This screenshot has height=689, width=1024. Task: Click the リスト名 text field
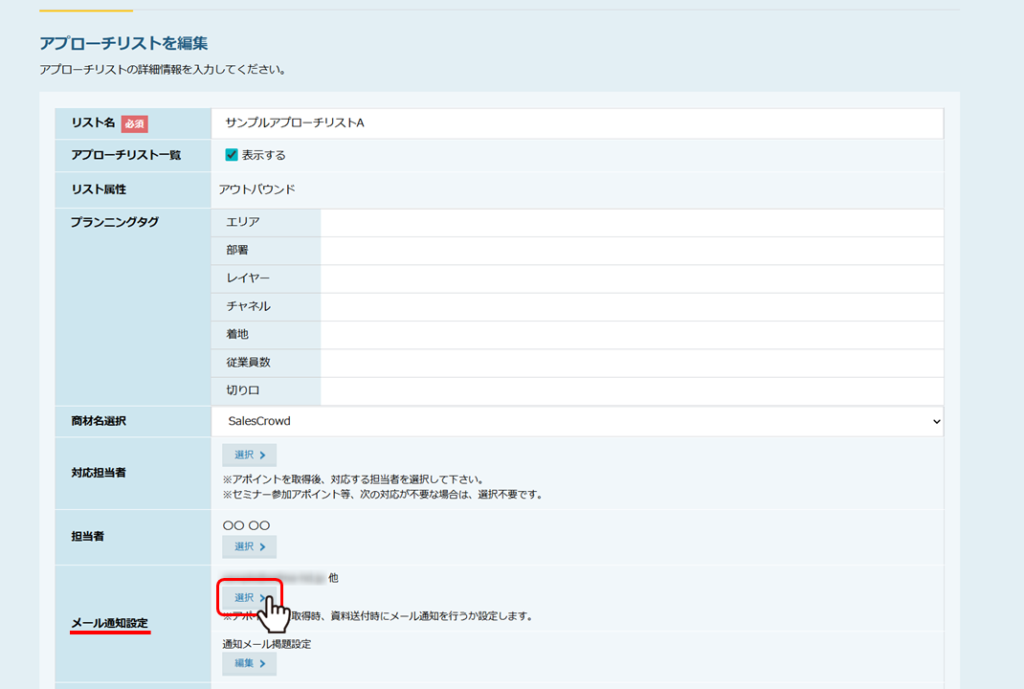click(x=577, y=123)
